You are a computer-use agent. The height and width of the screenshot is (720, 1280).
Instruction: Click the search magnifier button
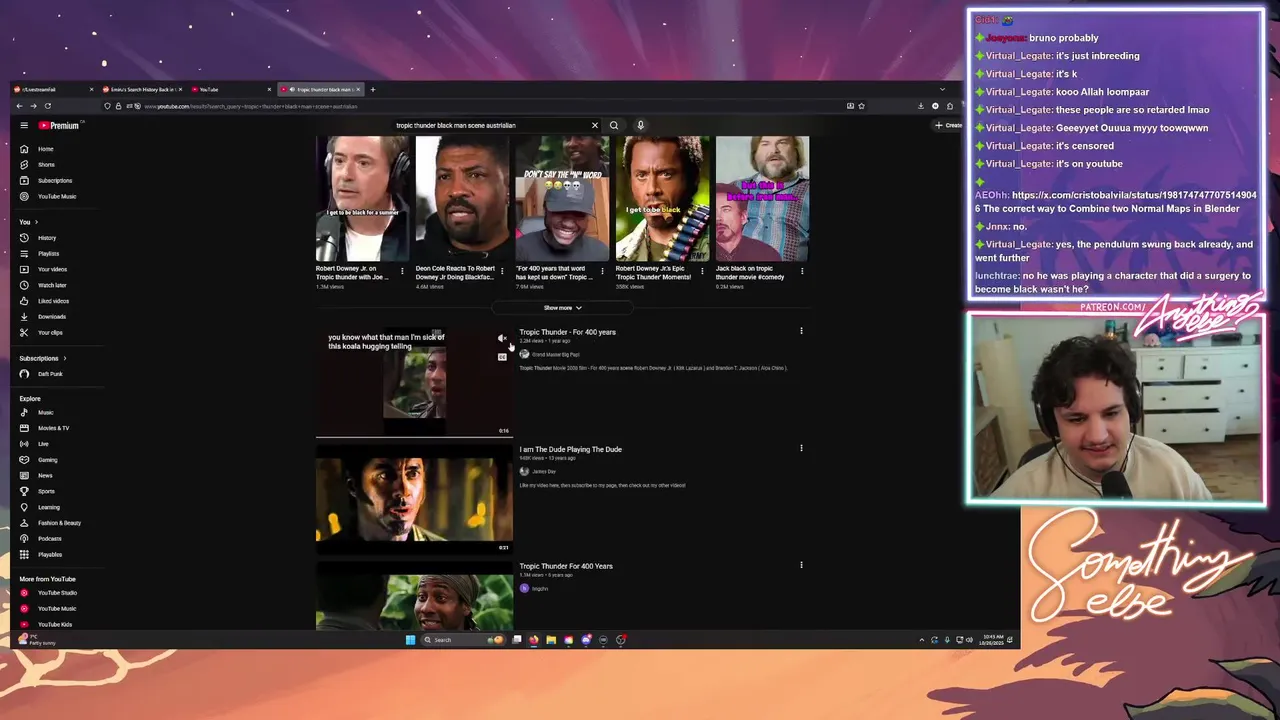click(614, 126)
